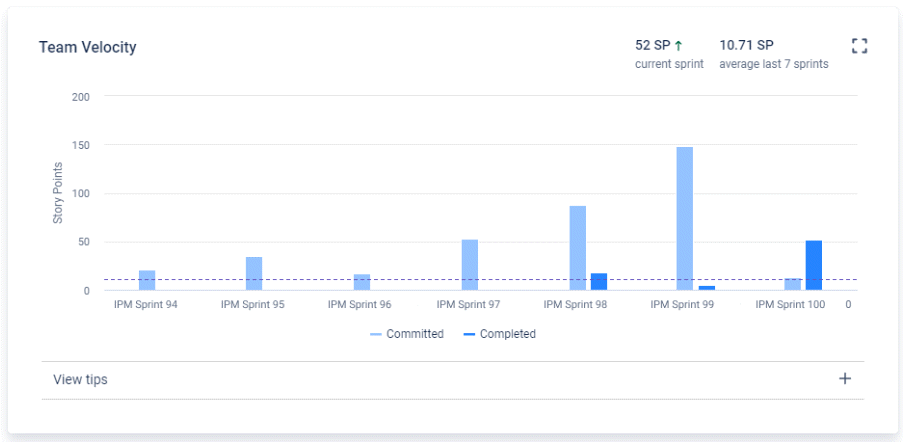Click the green up arrow next to 52 SP

tap(678, 45)
